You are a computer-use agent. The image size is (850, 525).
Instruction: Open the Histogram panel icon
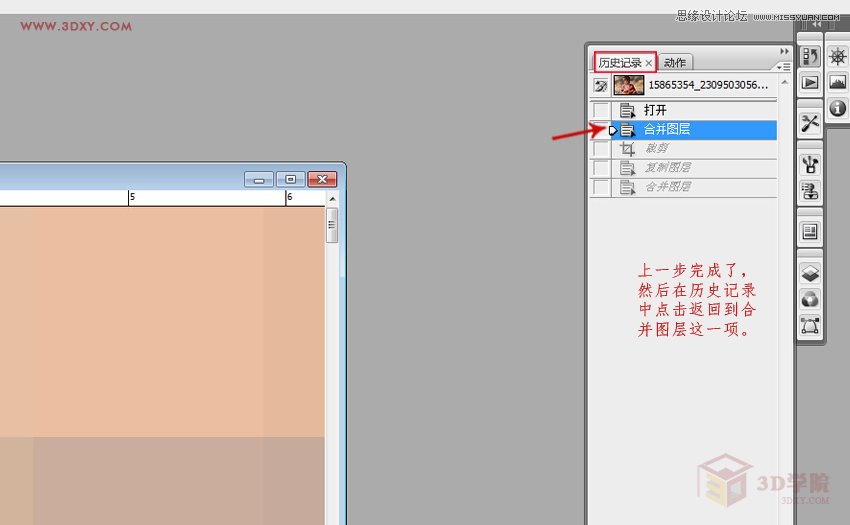[838, 82]
